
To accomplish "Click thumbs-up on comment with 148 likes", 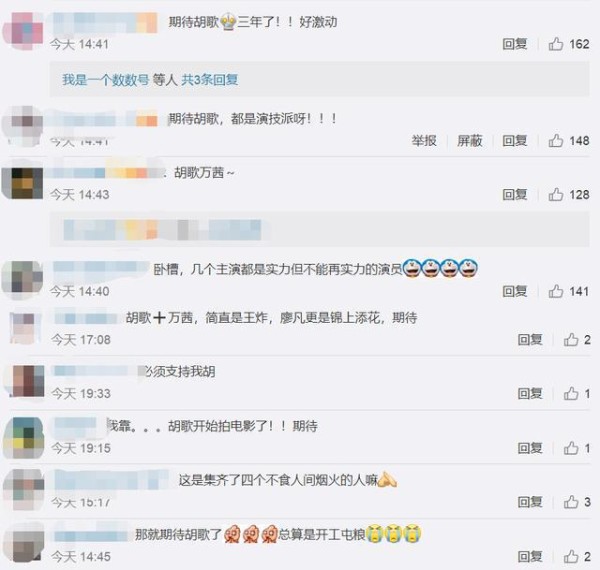I will point(556,140).
